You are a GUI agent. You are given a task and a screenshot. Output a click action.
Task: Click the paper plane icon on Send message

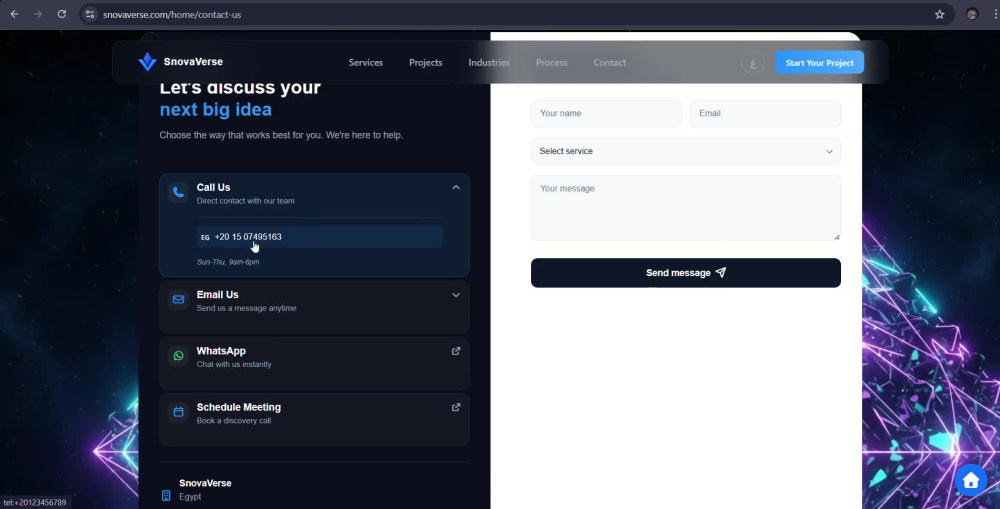click(721, 272)
